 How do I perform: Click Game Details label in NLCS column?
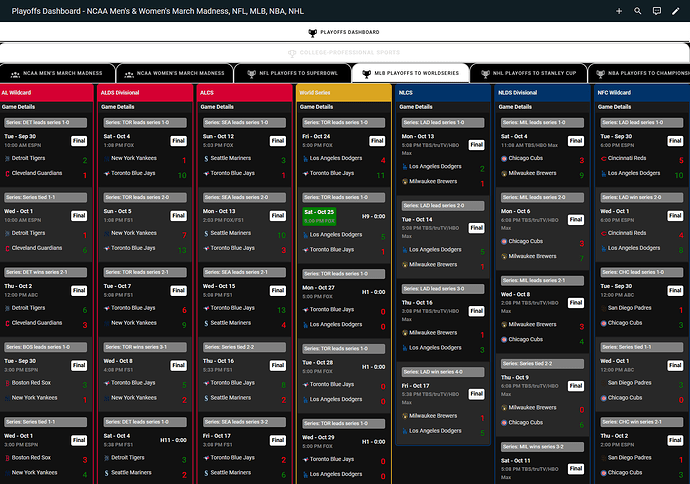pyautogui.click(x=416, y=107)
